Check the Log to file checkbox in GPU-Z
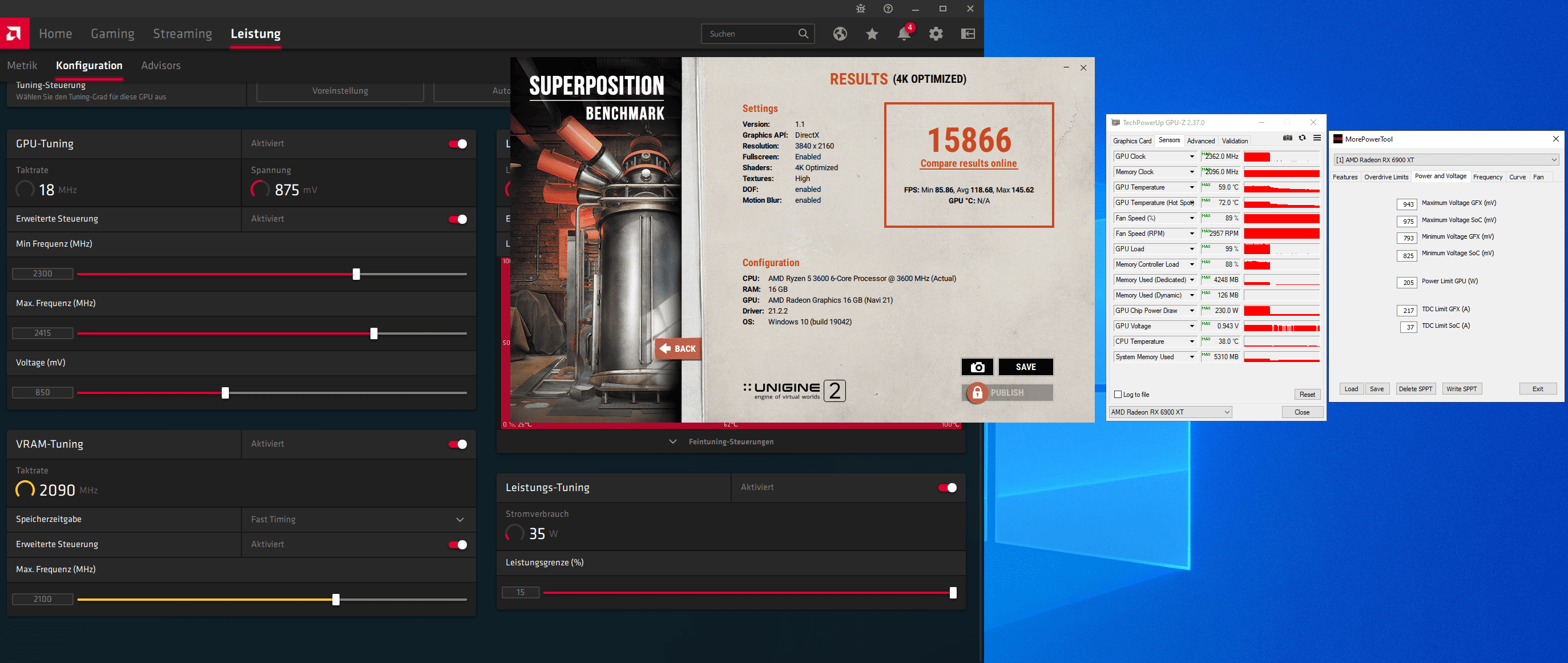Viewport: 1568px width, 663px height. pyautogui.click(x=1118, y=395)
